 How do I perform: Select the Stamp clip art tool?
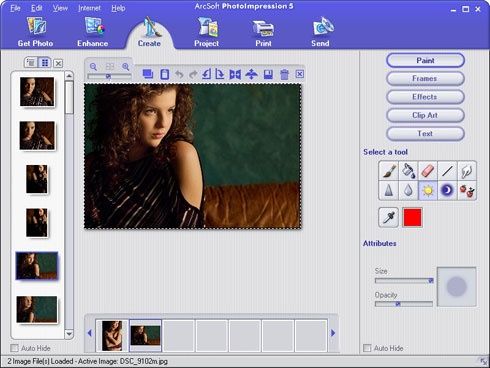[467, 190]
